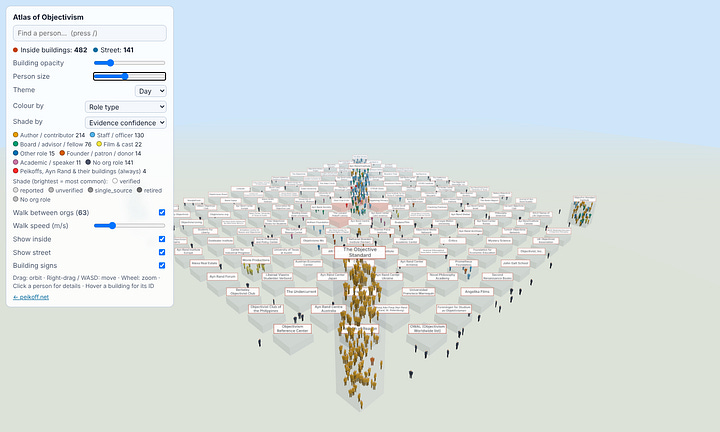Toggle the Show street checkbox

[162, 252]
